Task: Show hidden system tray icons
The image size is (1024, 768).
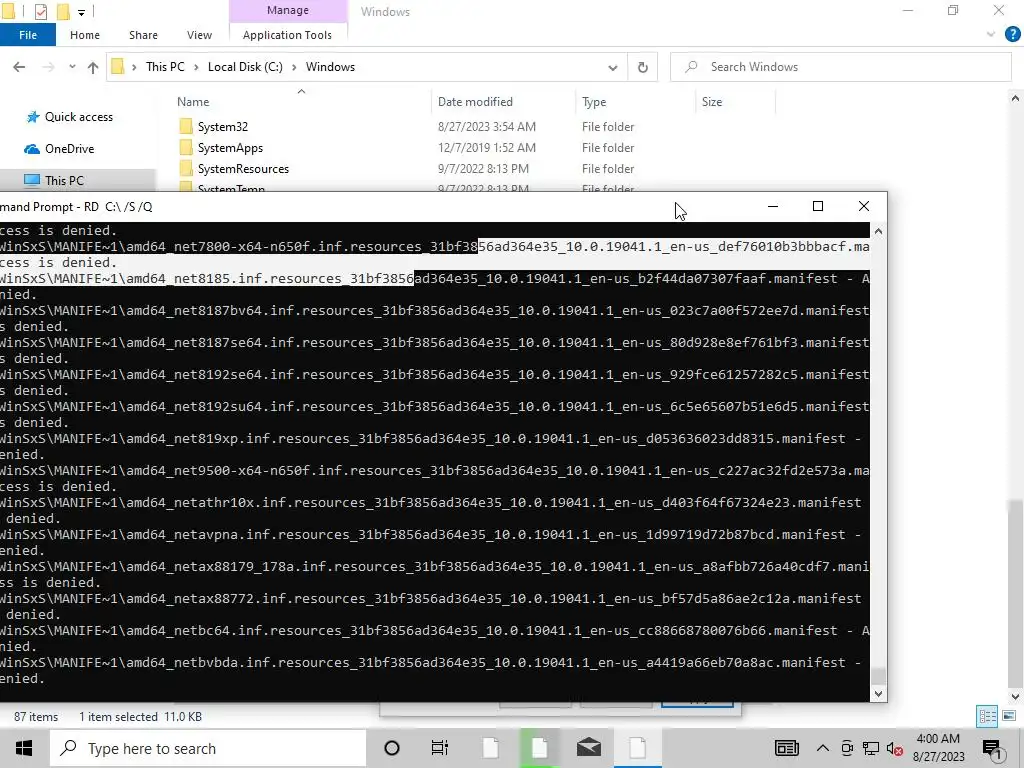Action: tap(823, 748)
